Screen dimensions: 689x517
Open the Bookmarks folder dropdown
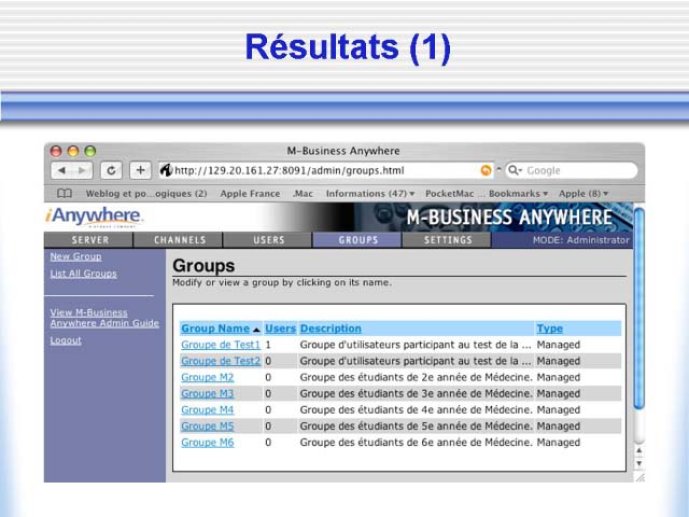[x=518, y=193]
